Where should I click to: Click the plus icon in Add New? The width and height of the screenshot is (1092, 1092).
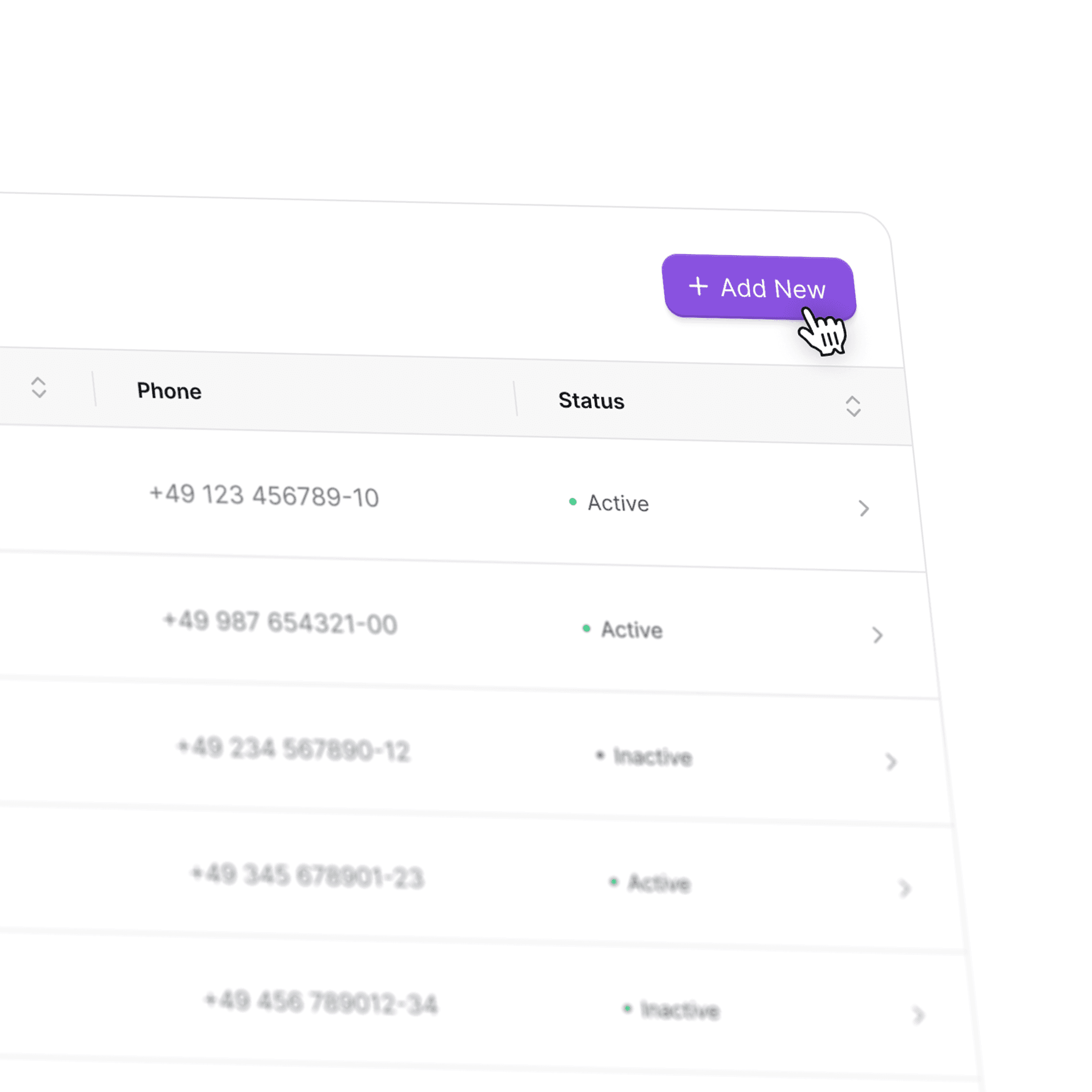point(698,286)
